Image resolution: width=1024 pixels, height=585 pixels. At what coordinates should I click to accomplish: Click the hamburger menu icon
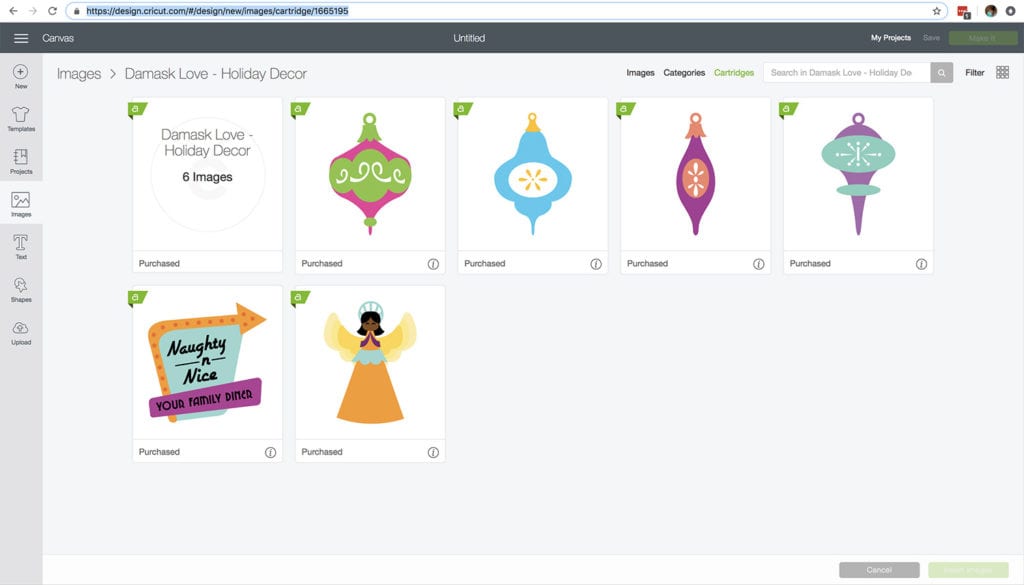click(21, 38)
